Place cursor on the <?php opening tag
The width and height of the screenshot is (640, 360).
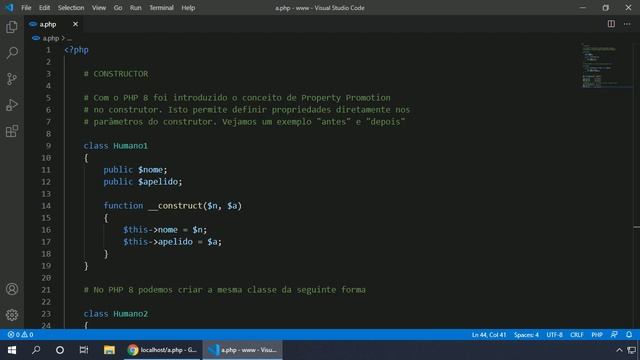pyautogui.click(x=76, y=50)
